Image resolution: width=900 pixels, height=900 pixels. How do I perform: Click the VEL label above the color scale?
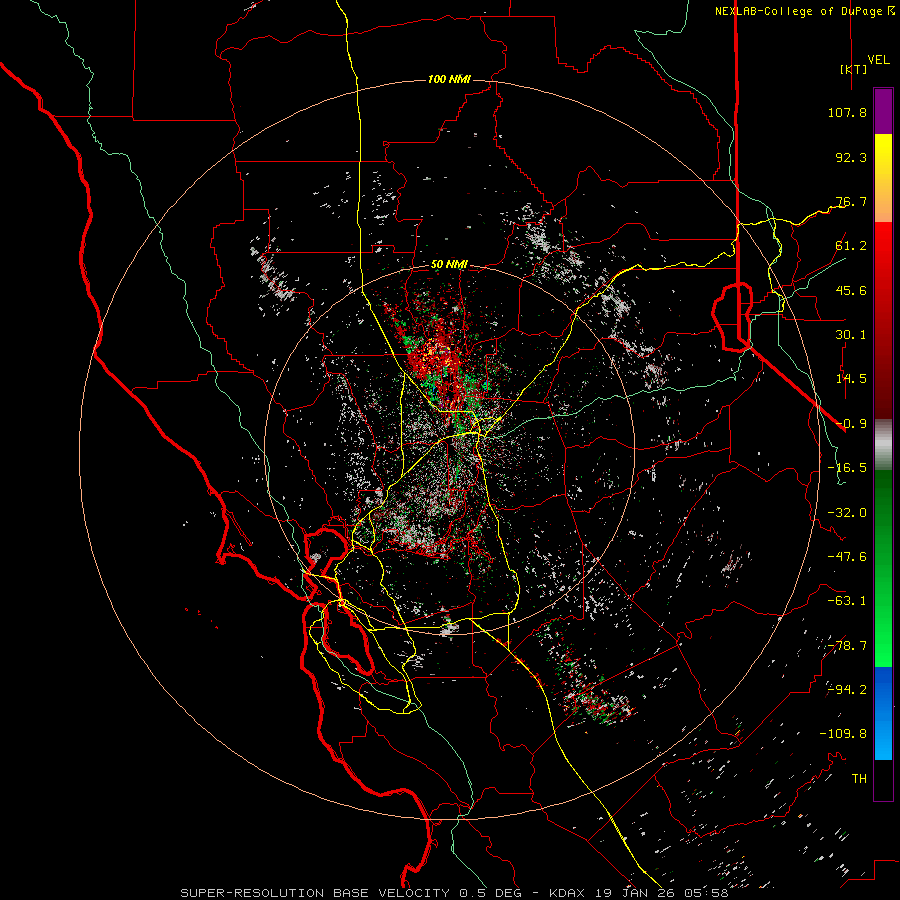[x=878, y=60]
